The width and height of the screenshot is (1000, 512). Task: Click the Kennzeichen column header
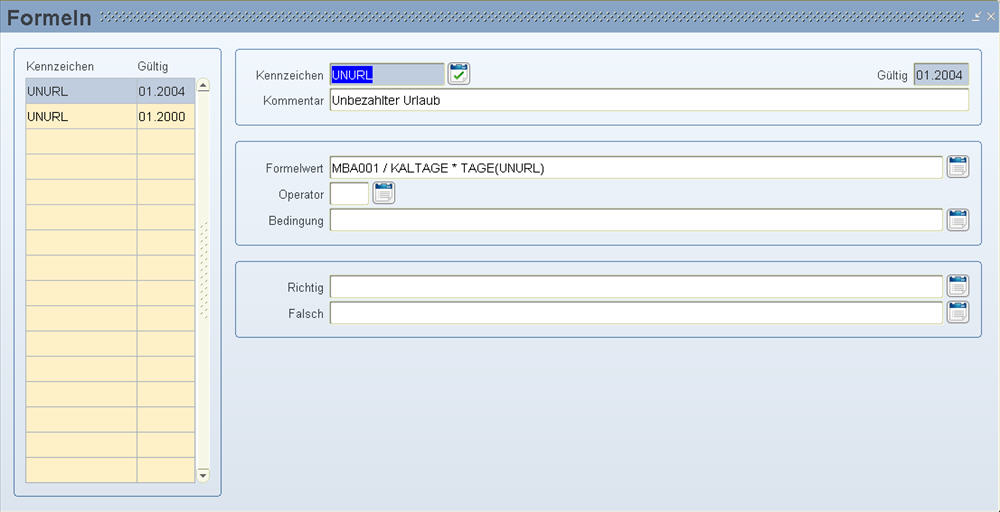point(61,66)
